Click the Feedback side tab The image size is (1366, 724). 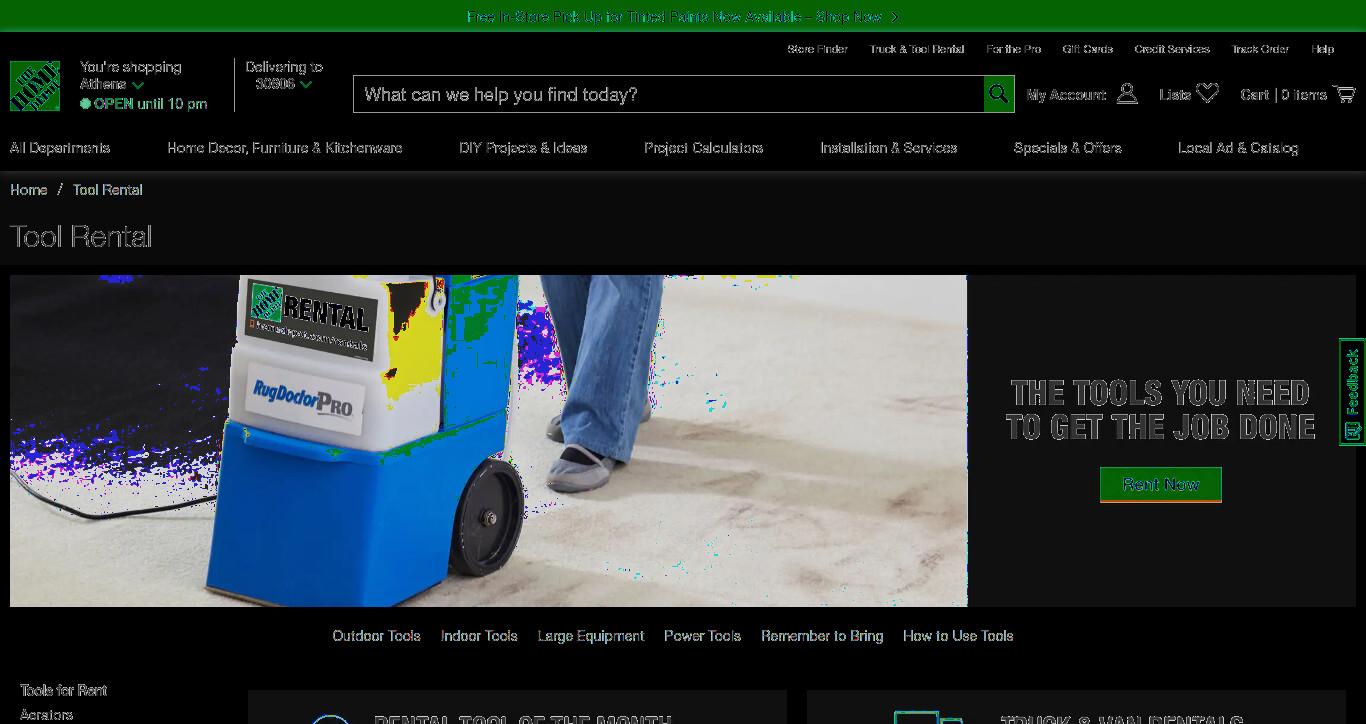coord(1353,392)
